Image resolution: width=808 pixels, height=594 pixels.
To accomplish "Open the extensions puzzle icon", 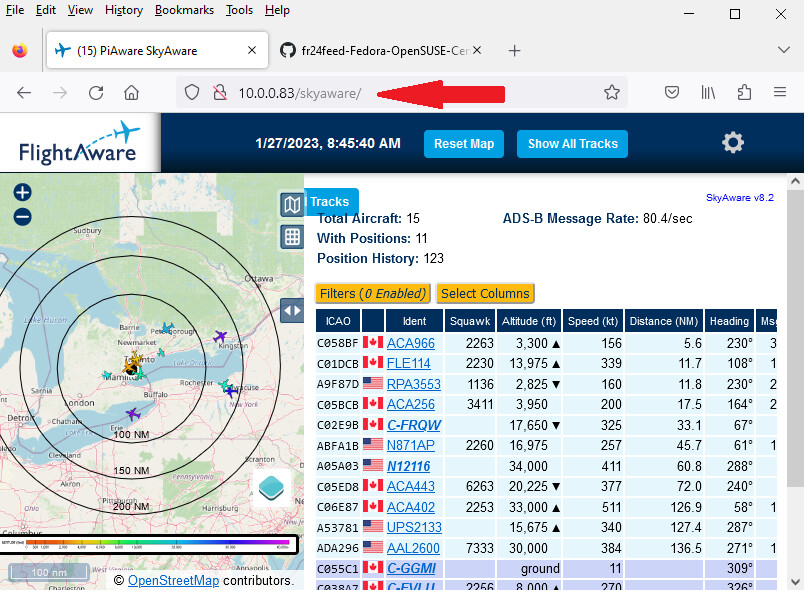I will pos(744,93).
